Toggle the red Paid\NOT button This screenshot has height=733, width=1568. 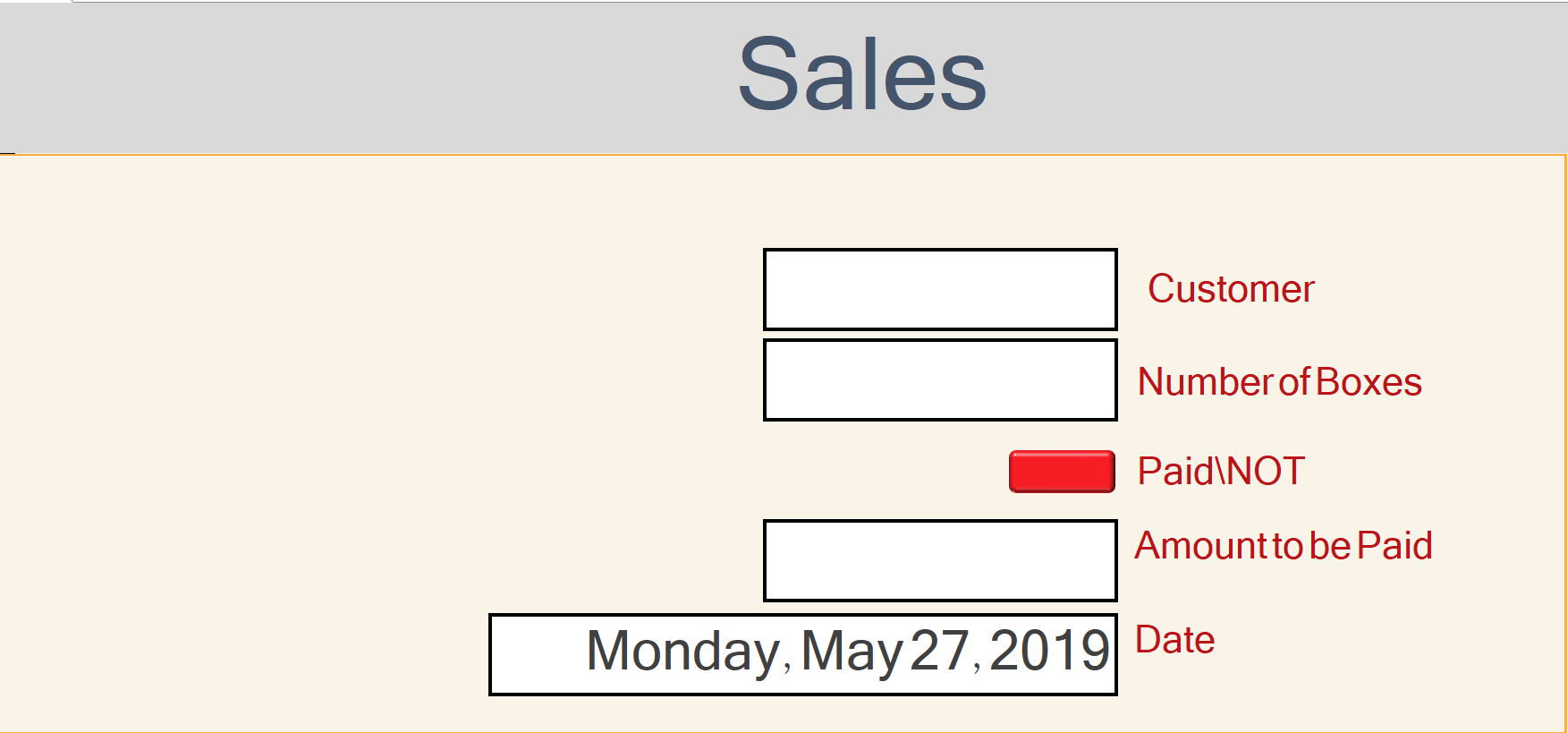pos(1062,472)
